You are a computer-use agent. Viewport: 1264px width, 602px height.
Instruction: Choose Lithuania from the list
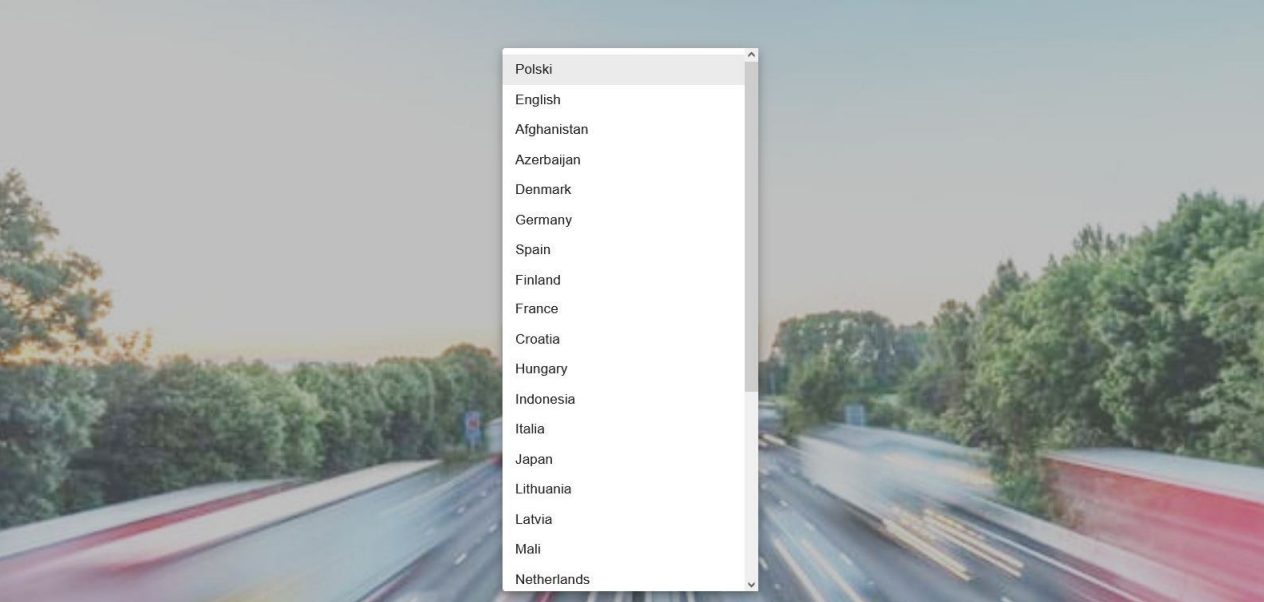[623, 489]
